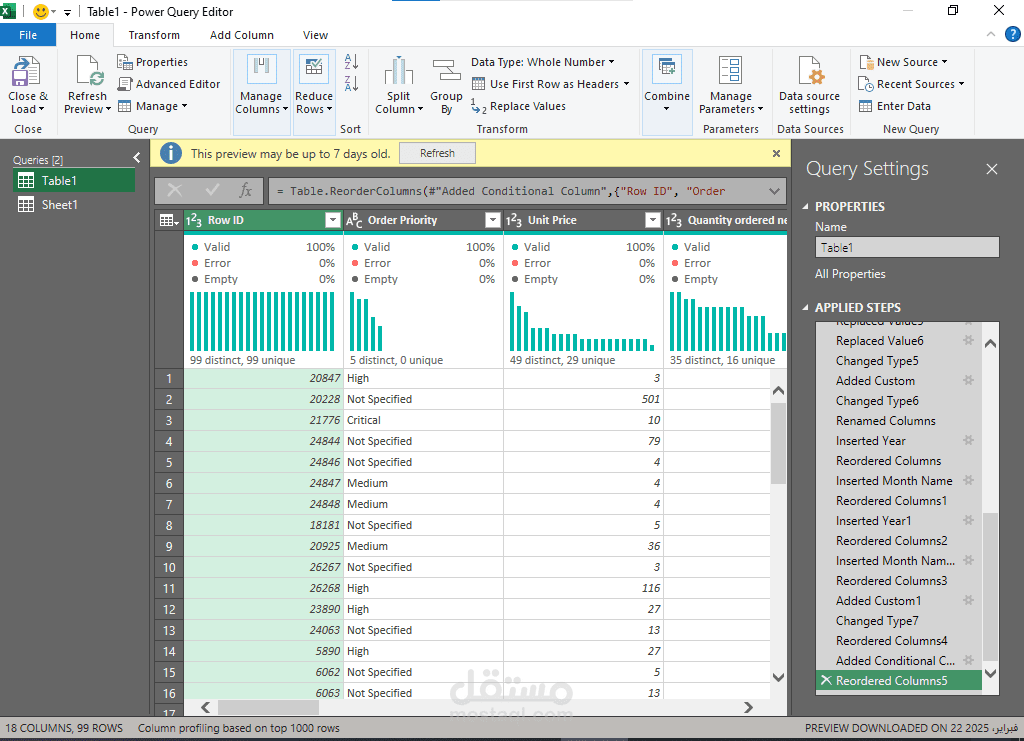1024x741 pixels.
Task: Open the Unit Price column filter dropdown
Action: tap(652, 221)
